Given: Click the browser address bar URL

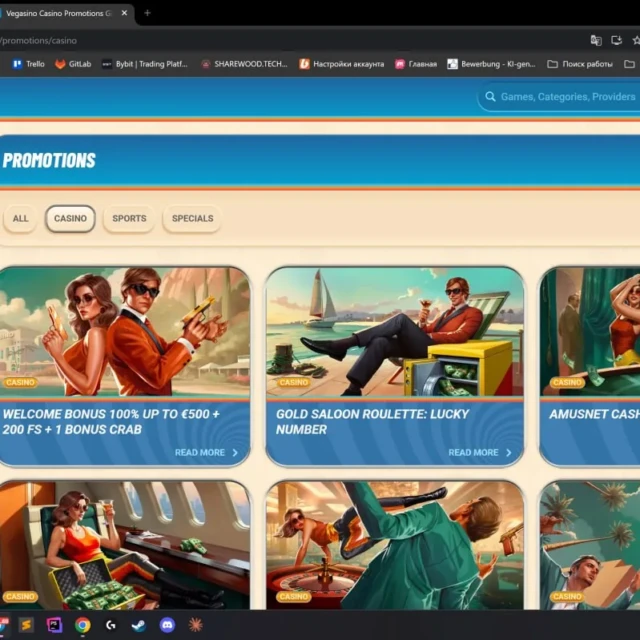Looking at the screenshot, I should (39, 40).
